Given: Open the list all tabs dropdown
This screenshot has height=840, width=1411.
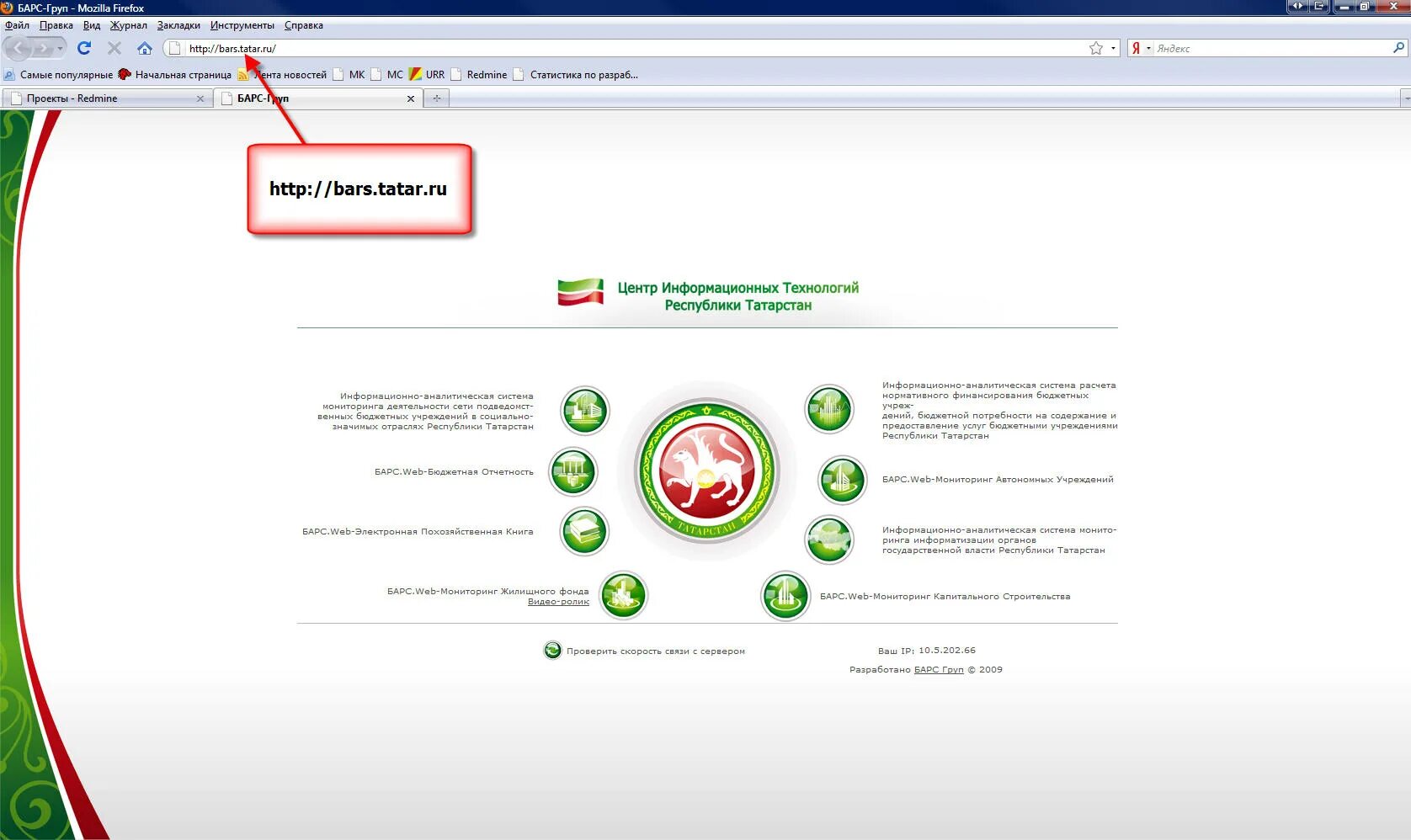Looking at the screenshot, I should 1405,98.
